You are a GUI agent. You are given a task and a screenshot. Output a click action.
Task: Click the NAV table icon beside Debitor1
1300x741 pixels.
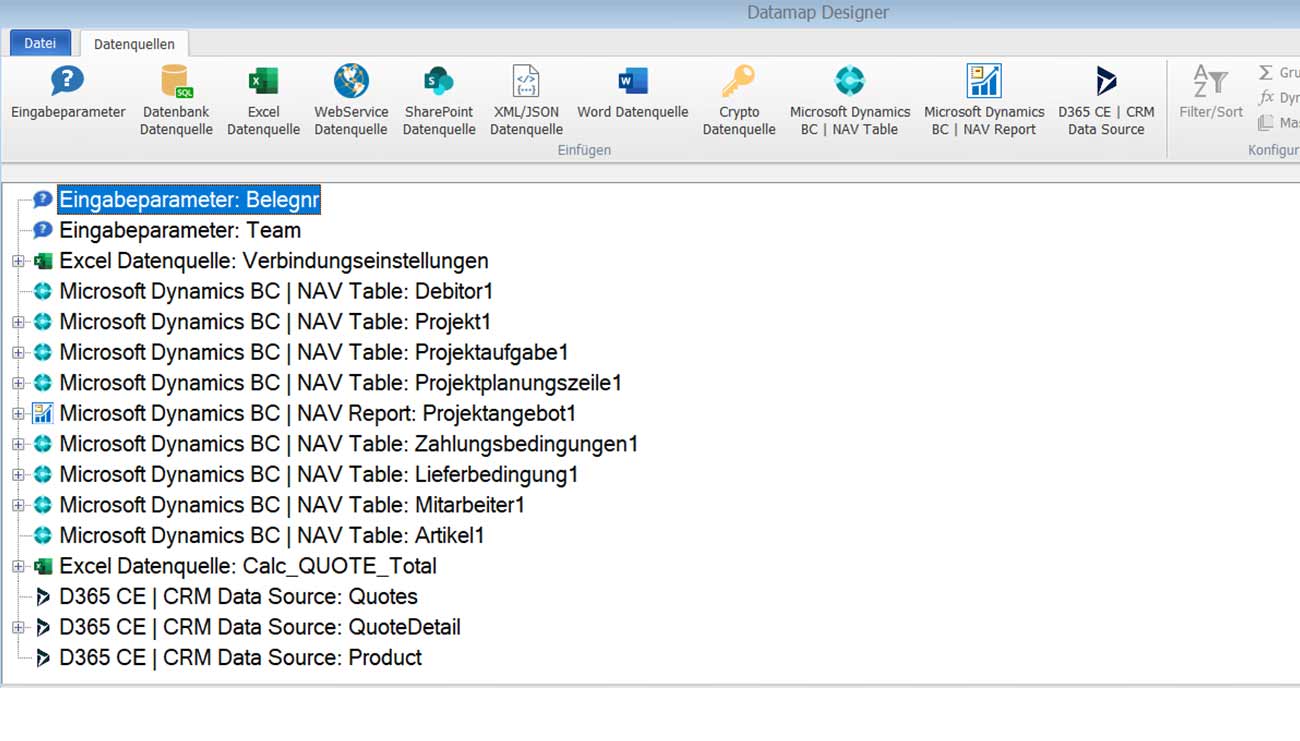pos(42,291)
